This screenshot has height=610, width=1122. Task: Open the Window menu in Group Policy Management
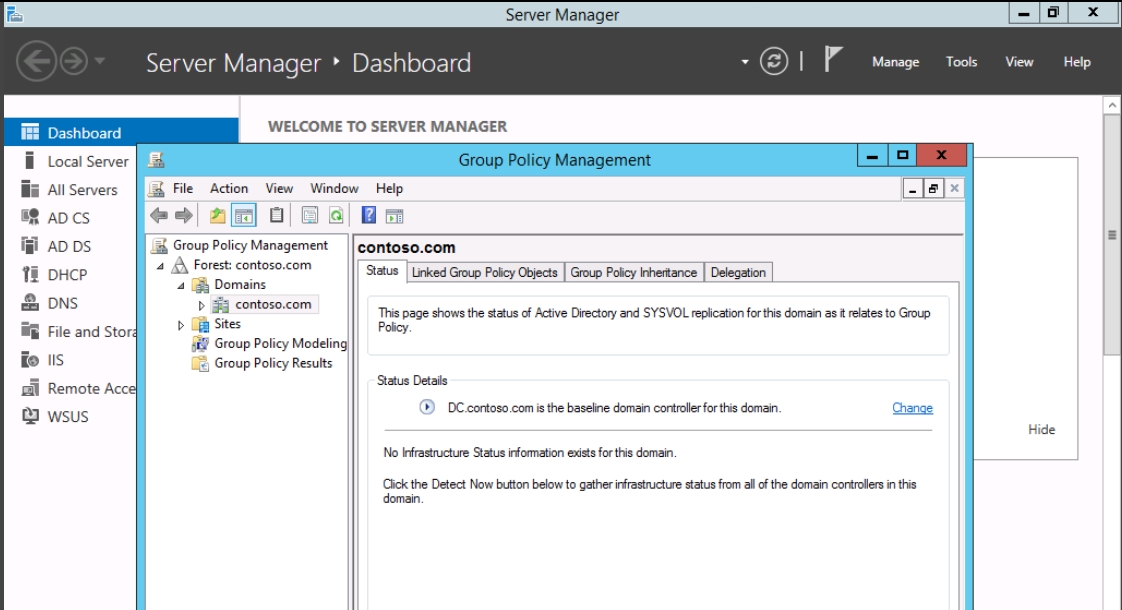tap(334, 188)
